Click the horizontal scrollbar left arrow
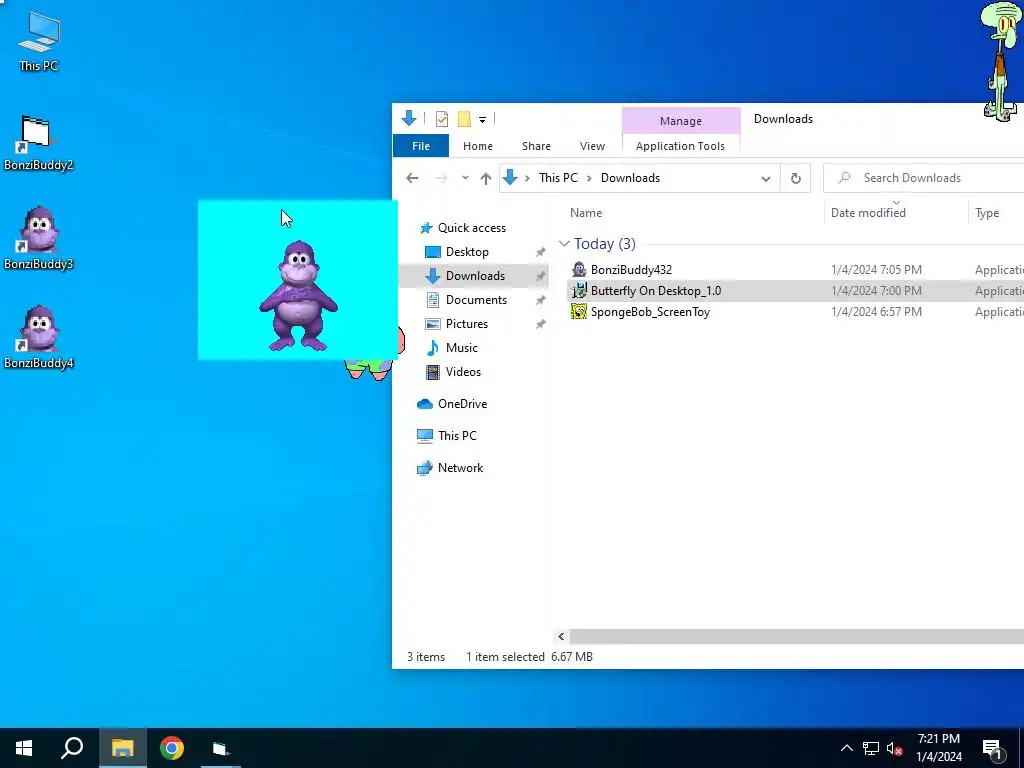This screenshot has width=1024, height=768. (561, 636)
